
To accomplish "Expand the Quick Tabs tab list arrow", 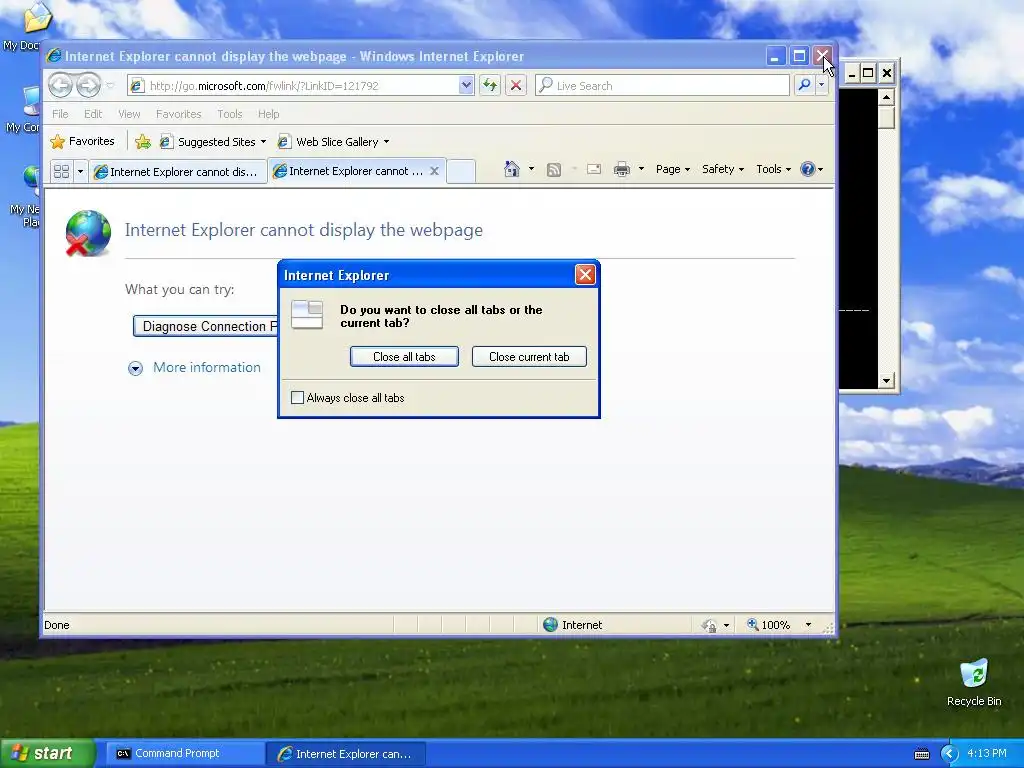I will (80, 172).
